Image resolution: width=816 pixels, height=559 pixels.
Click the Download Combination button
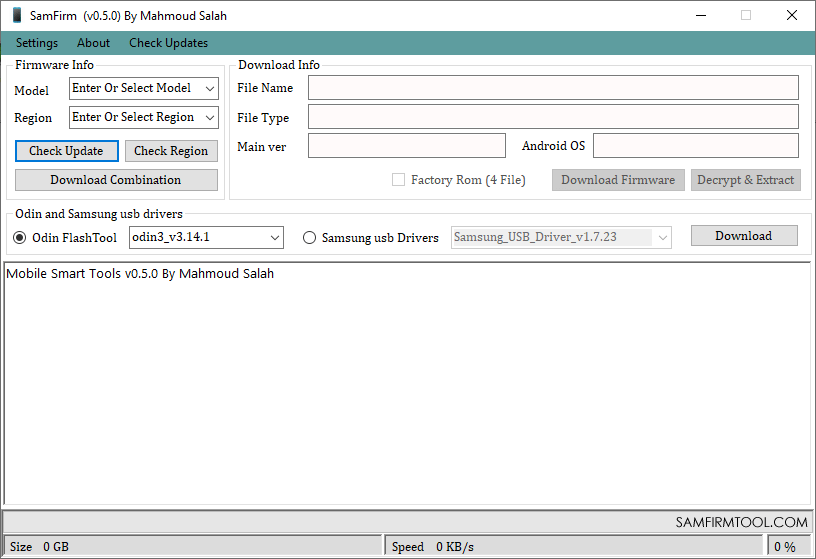[x=116, y=180]
